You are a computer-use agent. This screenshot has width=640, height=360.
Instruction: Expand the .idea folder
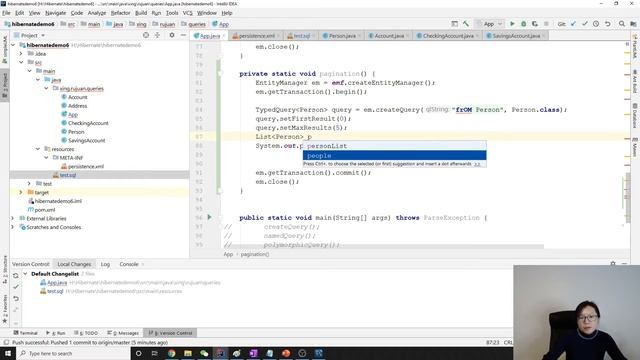(21, 53)
